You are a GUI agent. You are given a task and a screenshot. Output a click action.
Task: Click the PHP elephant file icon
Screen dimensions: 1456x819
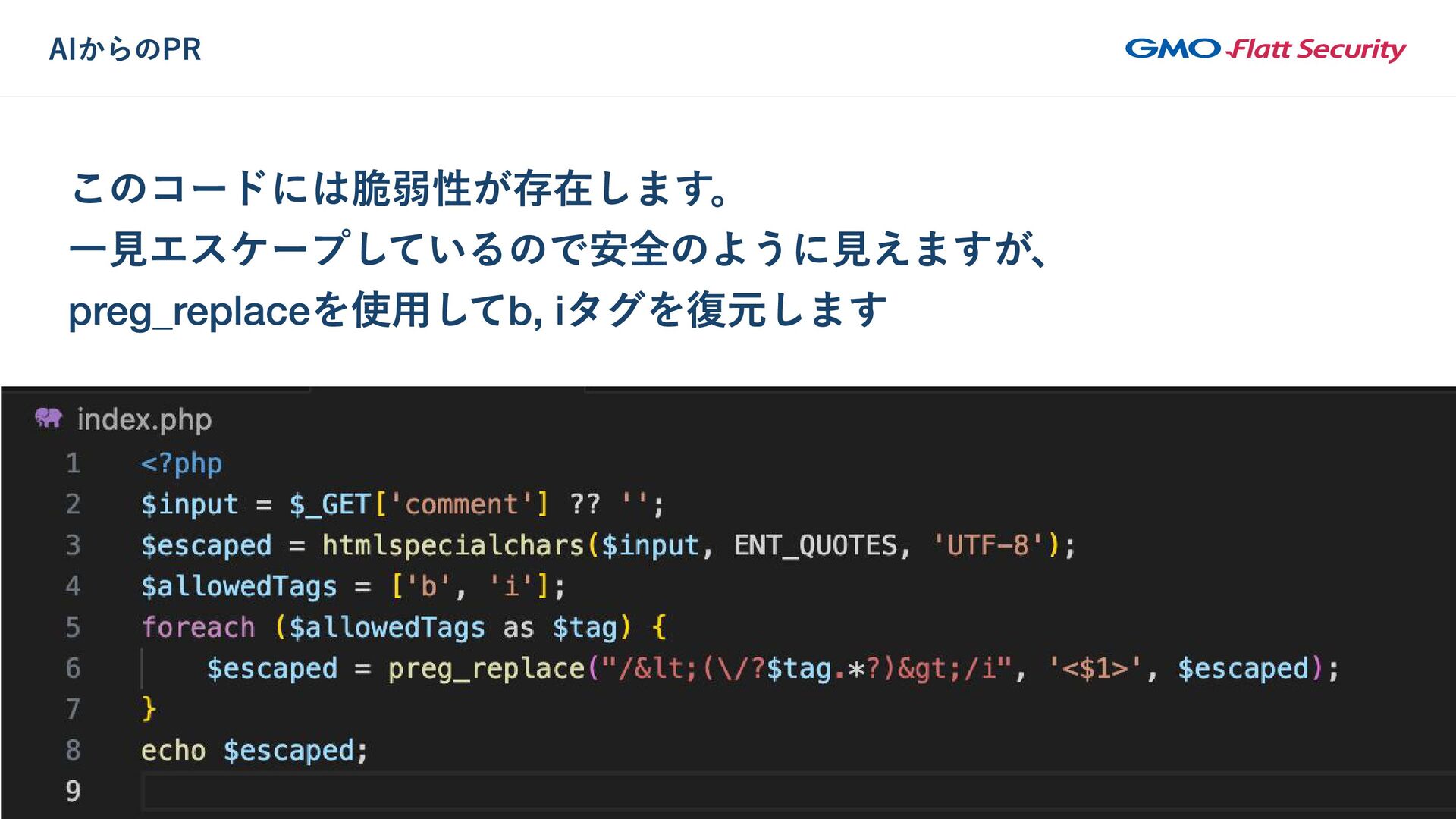click(x=49, y=418)
